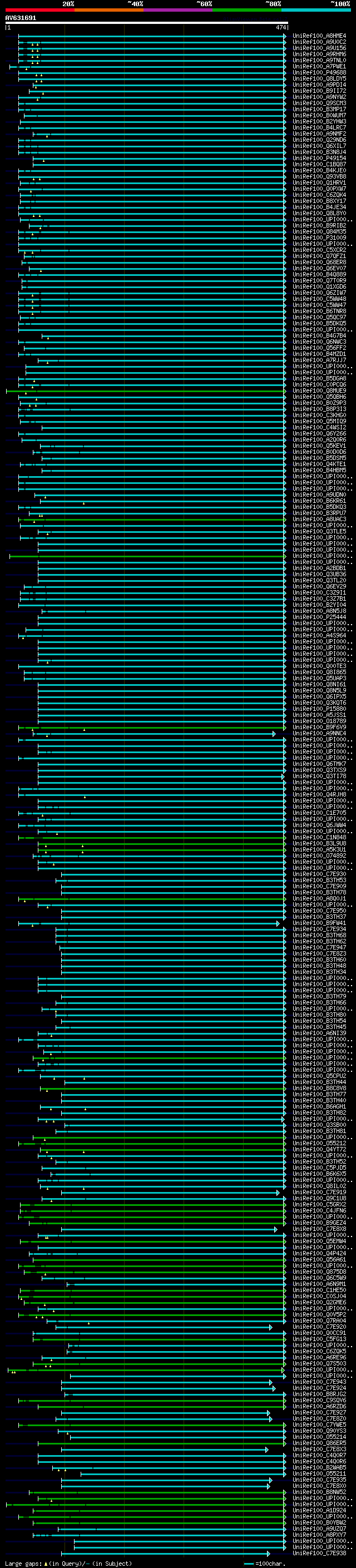The height and width of the screenshot is (1568, 356).
Task: Select label UniRef100_C1E705
Action: (319, 813)
